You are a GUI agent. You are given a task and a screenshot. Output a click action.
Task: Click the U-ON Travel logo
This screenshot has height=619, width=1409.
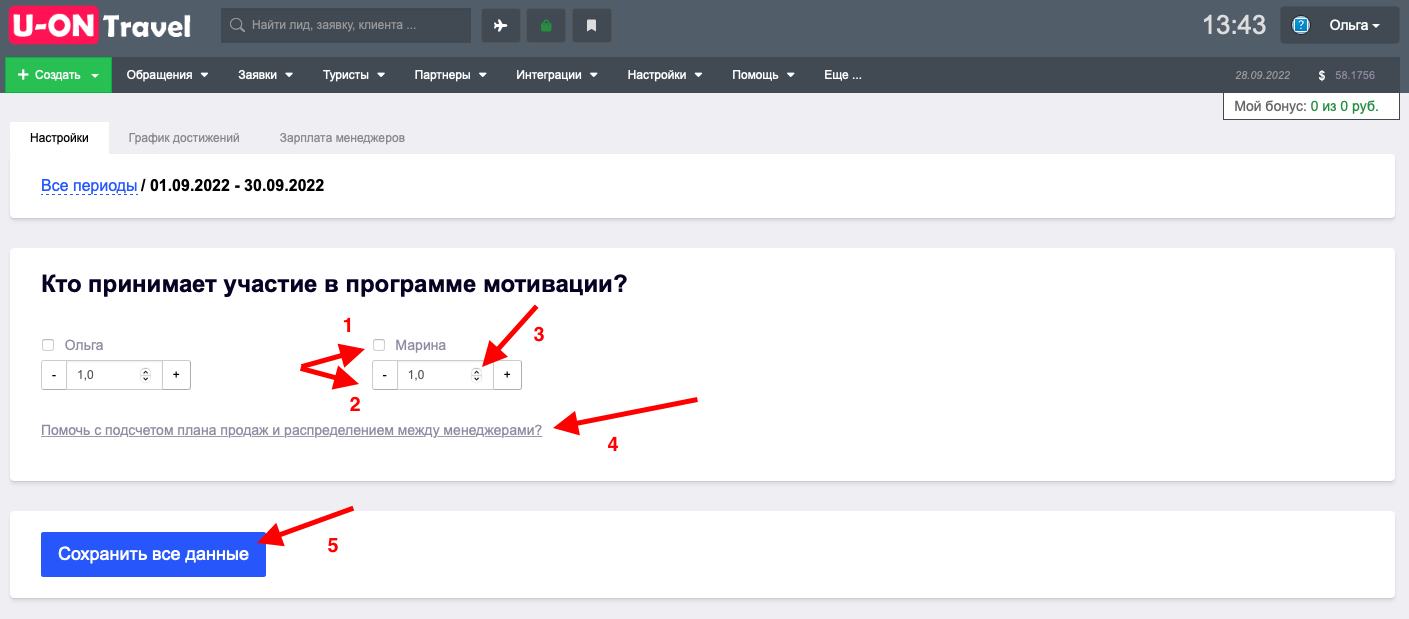point(100,25)
